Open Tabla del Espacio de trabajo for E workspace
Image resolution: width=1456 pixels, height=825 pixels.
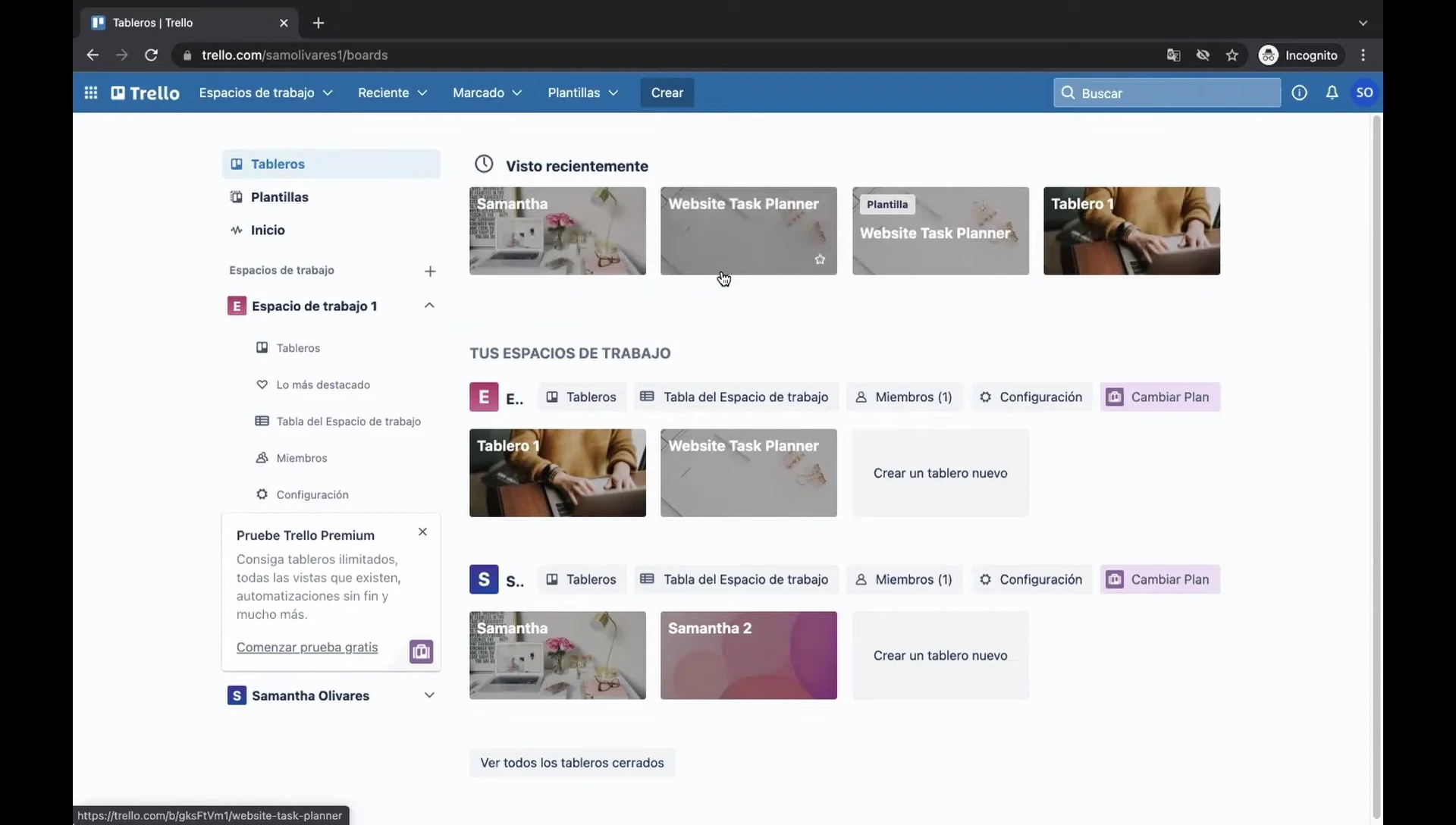pos(736,397)
